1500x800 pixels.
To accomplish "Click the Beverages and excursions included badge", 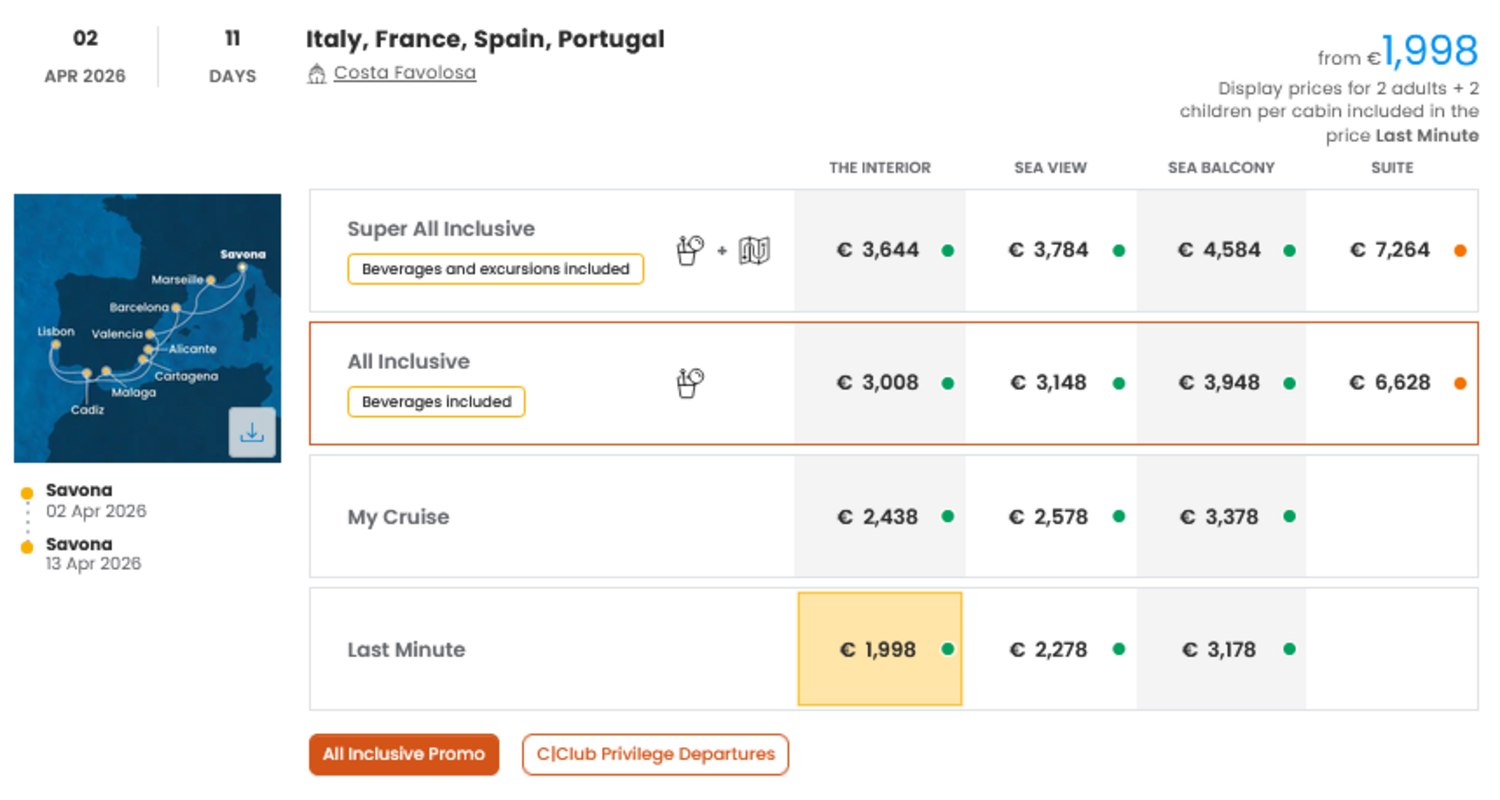I will (495, 269).
